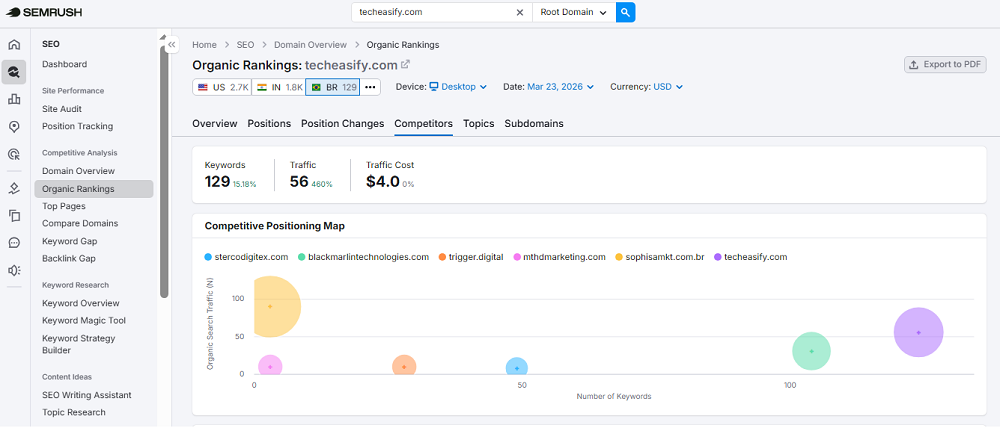Viewport: 1000px width, 431px height.
Task: Click the Export to PDF button
Action: pos(945,64)
